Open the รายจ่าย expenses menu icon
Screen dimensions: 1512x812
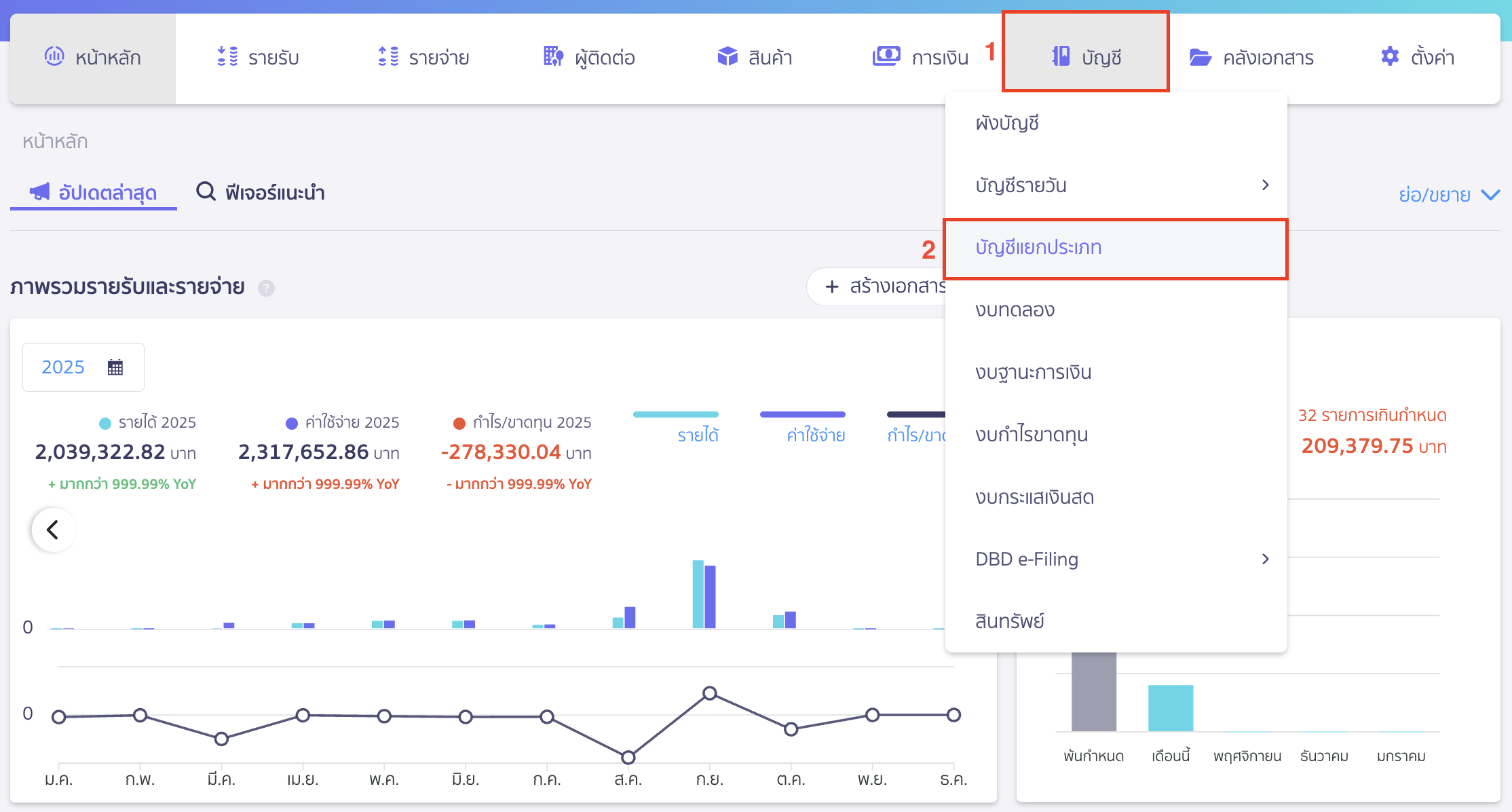[x=388, y=56]
